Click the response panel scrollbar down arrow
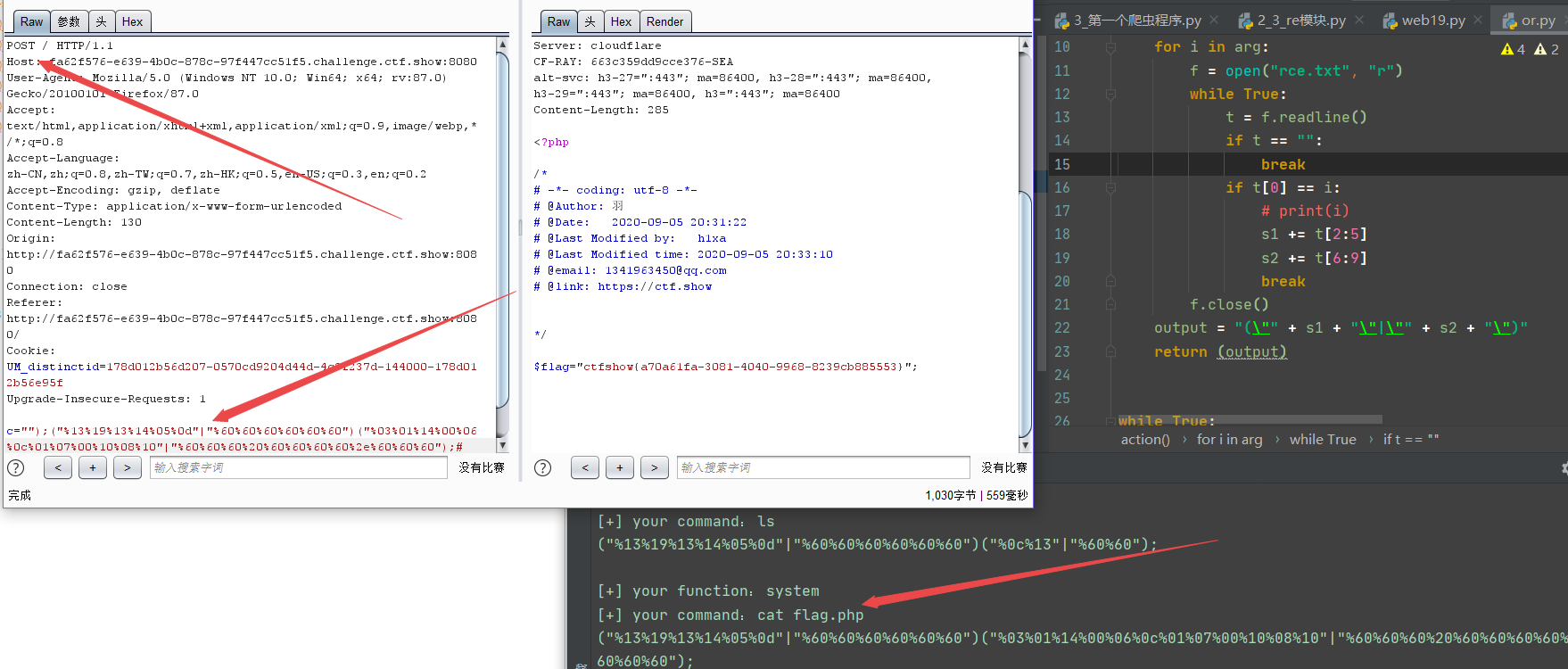 coord(1025,445)
